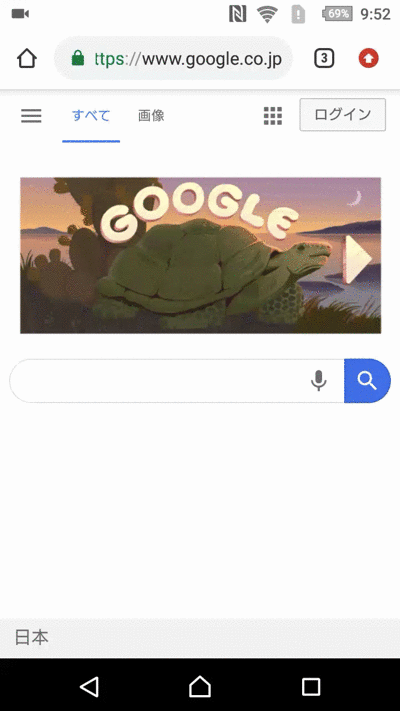Screen dimensions: 400x711
Task: View site security via green padlock
Action: (x=78, y=58)
